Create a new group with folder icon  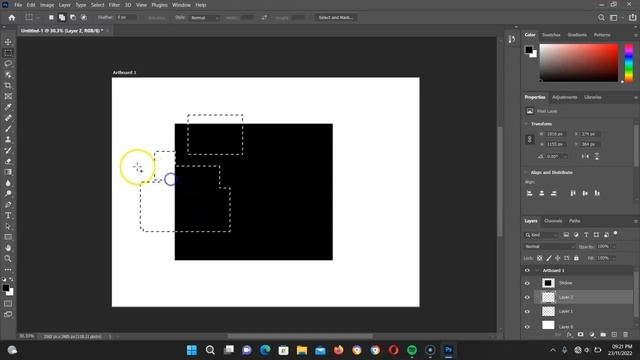[x=603, y=334]
